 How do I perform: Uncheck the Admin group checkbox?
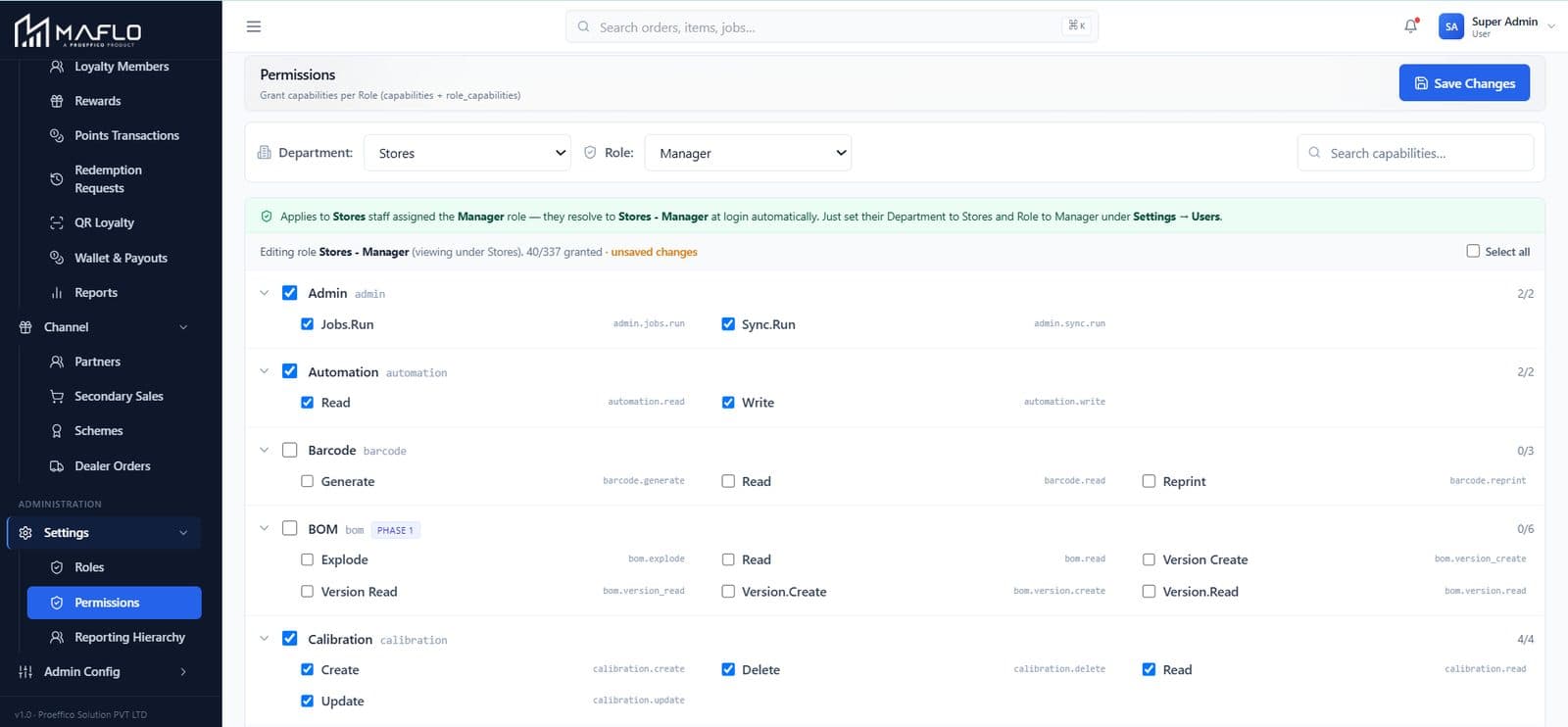[289, 292]
